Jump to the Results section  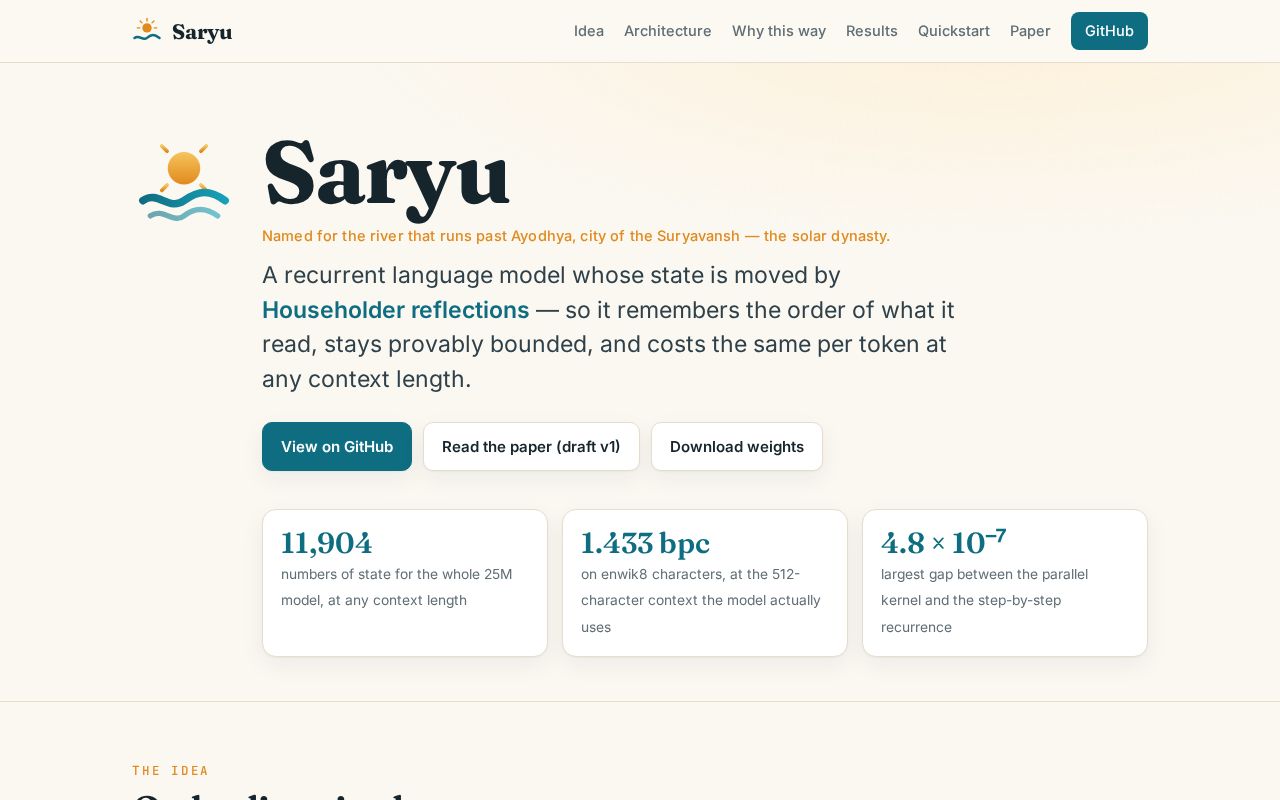click(872, 31)
